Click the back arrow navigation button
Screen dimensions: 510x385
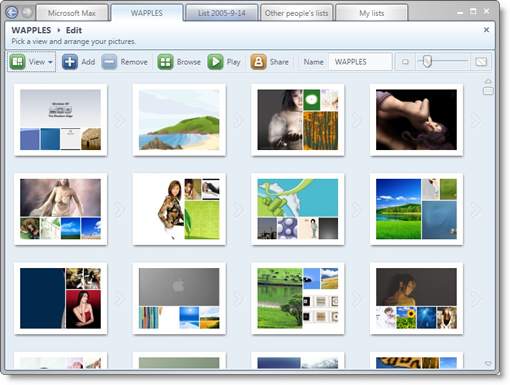point(12,12)
